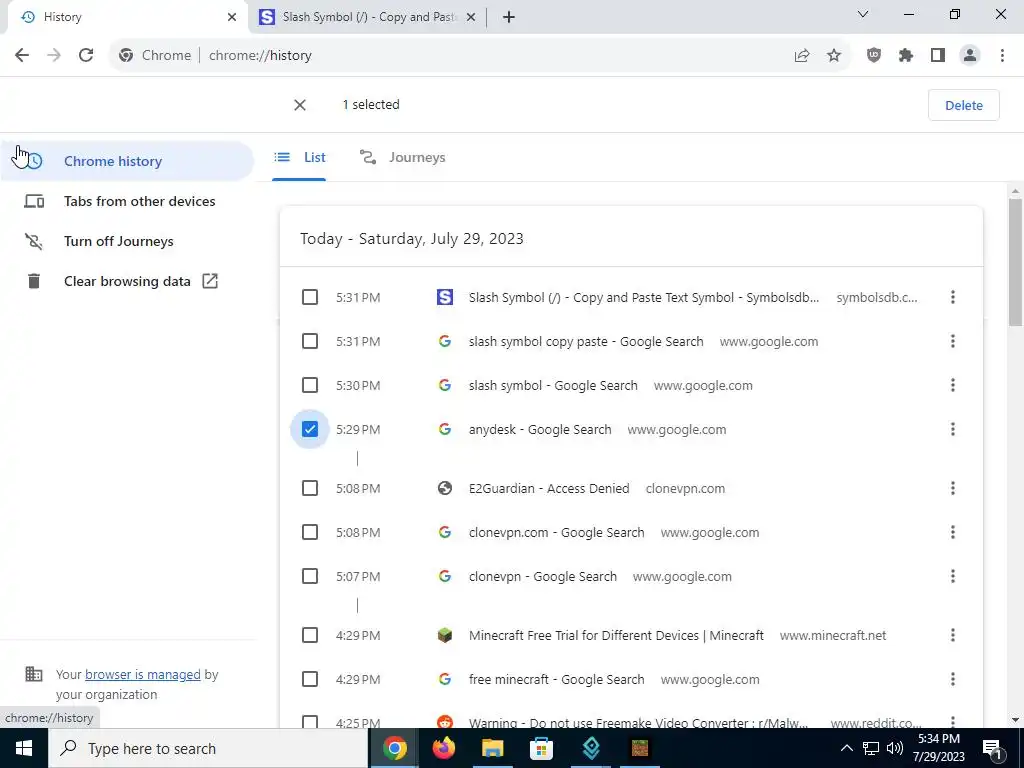1024x768 pixels.
Task: Go back with the browser back arrow
Action: [22, 56]
